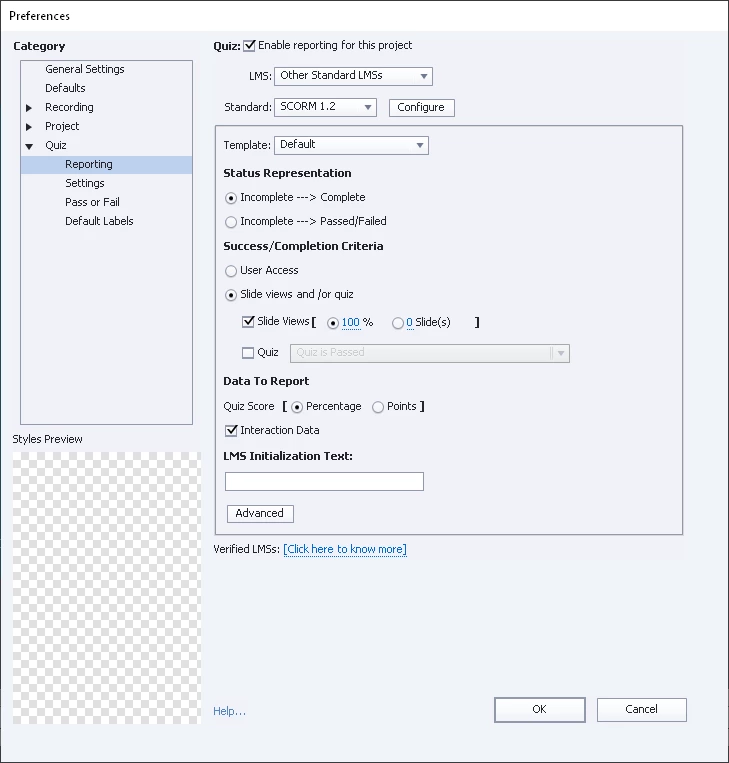Open the Advanced settings button
This screenshot has width=729, height=763.
[x=260, y=514]
